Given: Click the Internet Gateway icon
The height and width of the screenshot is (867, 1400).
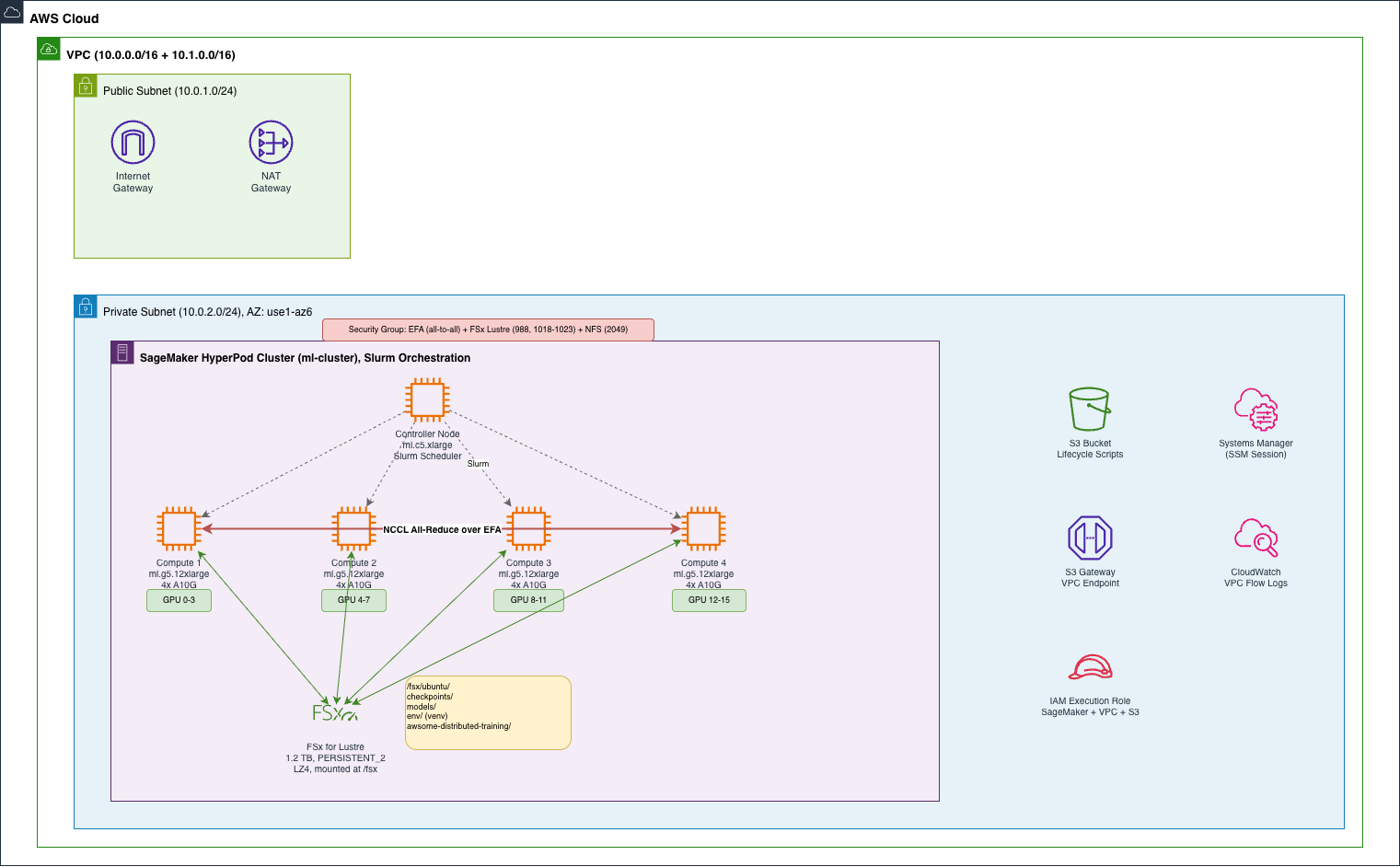Looking at the screenshot, I should pos(133,143).
